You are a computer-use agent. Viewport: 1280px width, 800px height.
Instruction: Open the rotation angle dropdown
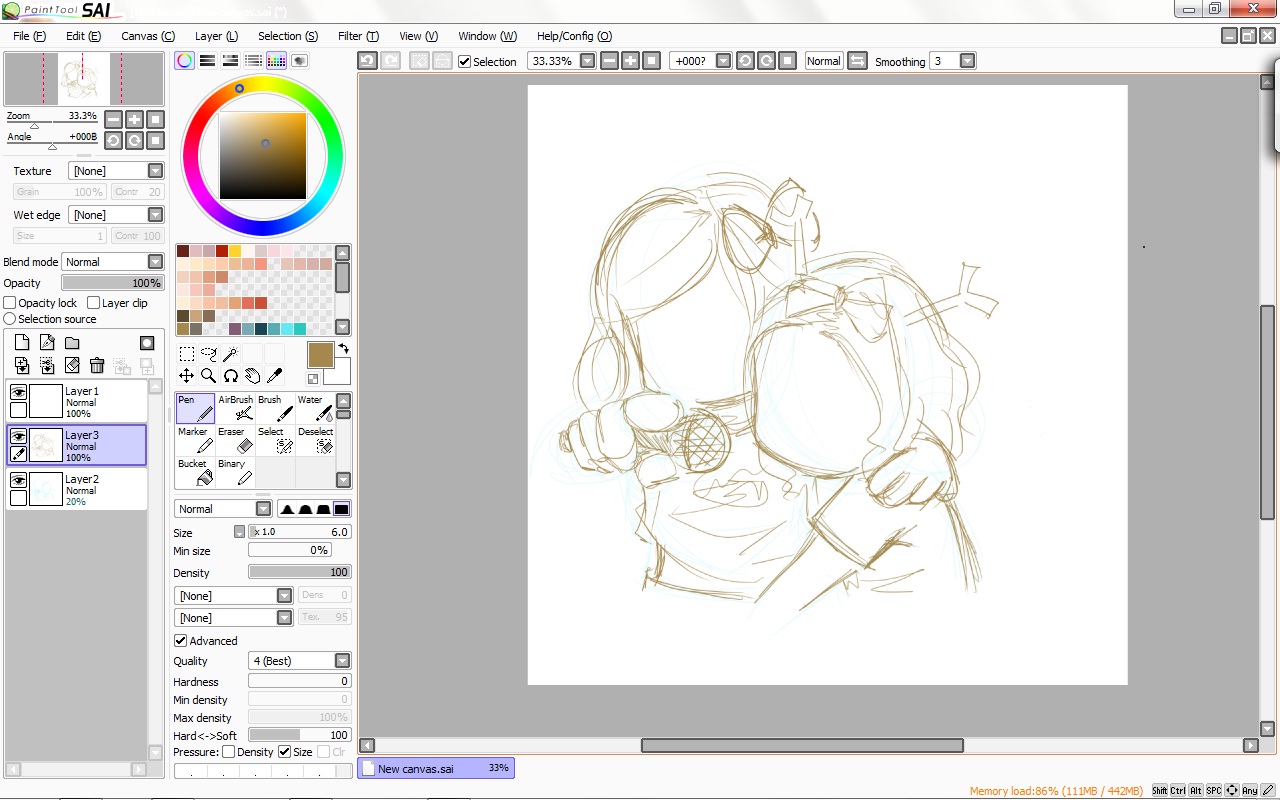pos(722,61)
